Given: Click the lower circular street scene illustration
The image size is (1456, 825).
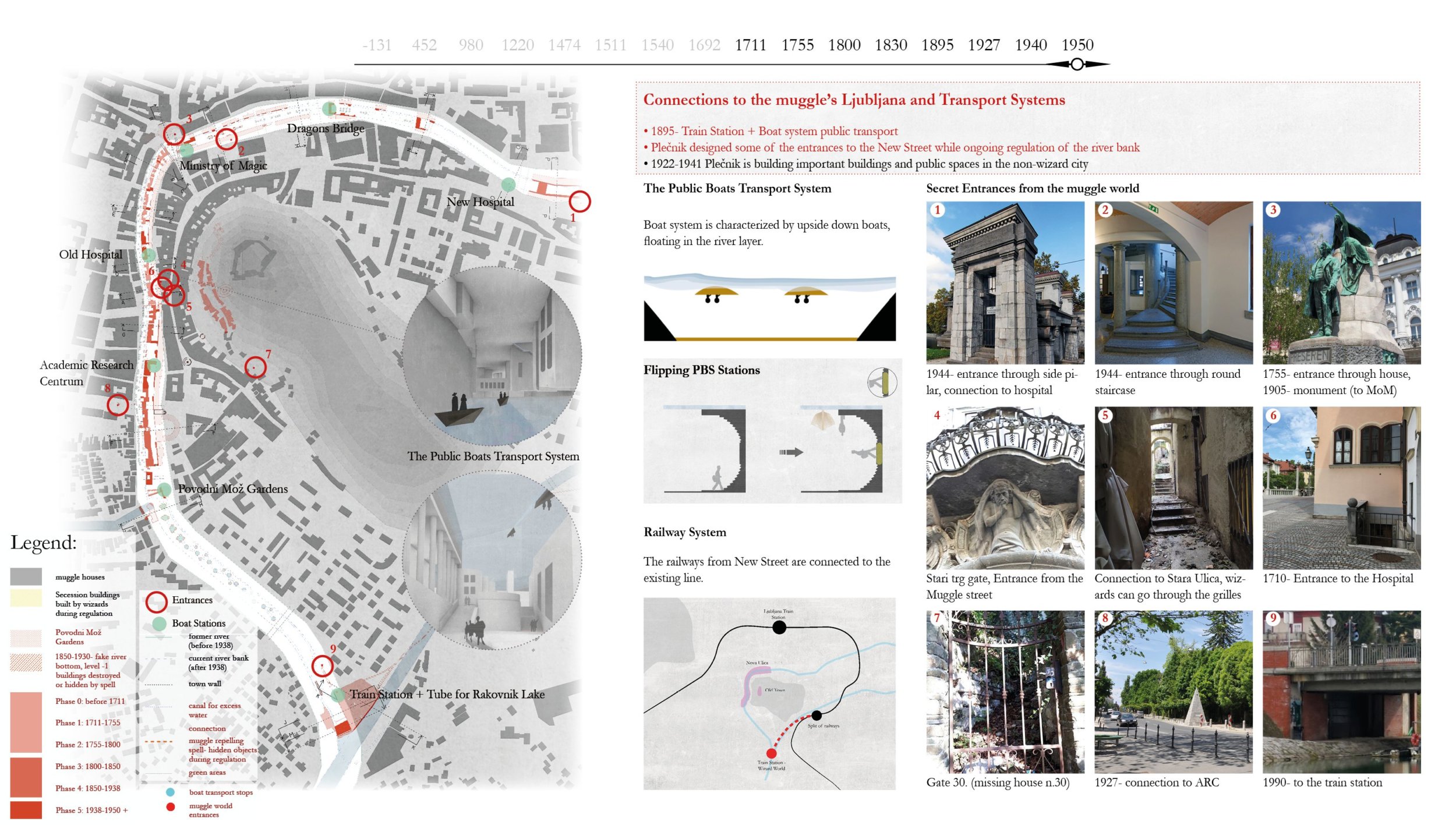Looking at the screenshot, I should pos(492,560).
